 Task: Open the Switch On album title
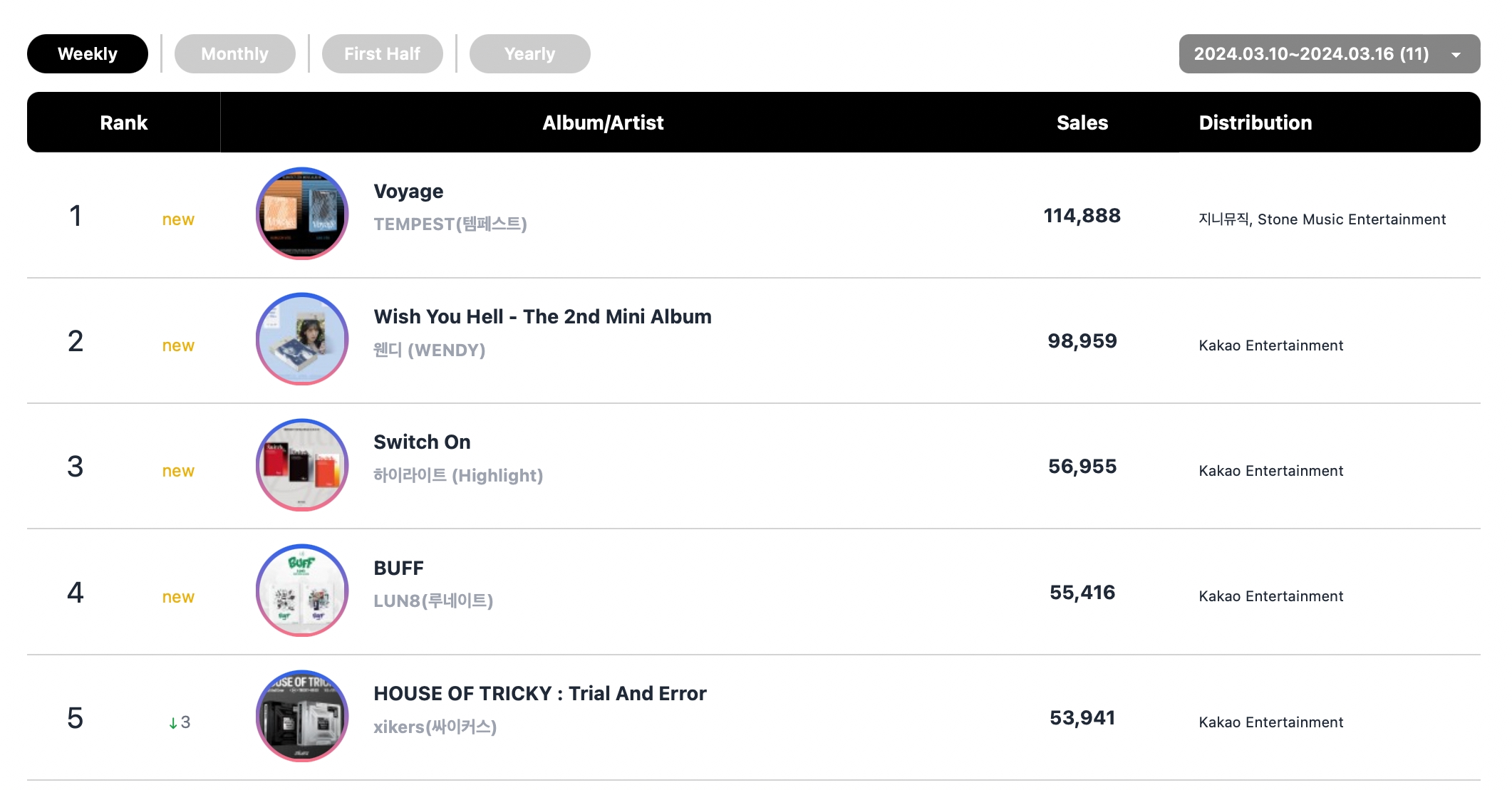coord(422,442)
